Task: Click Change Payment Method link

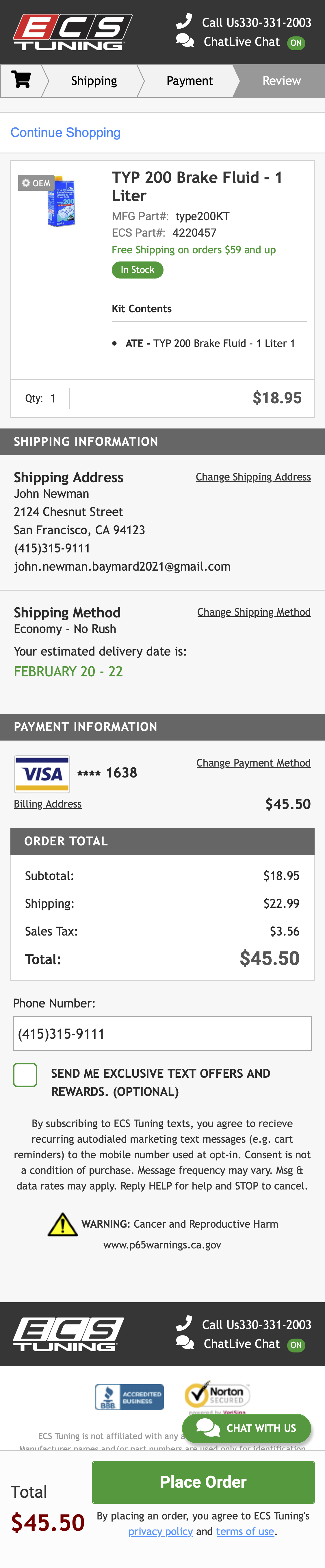Action: [x=253, y=763]
